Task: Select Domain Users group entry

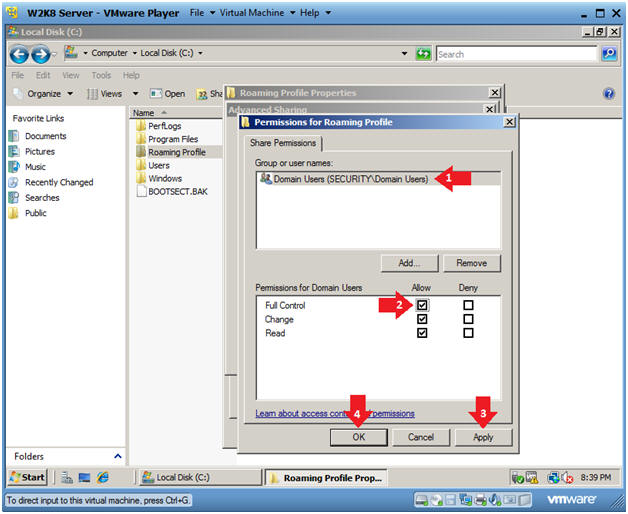Action: coord(378,179)
